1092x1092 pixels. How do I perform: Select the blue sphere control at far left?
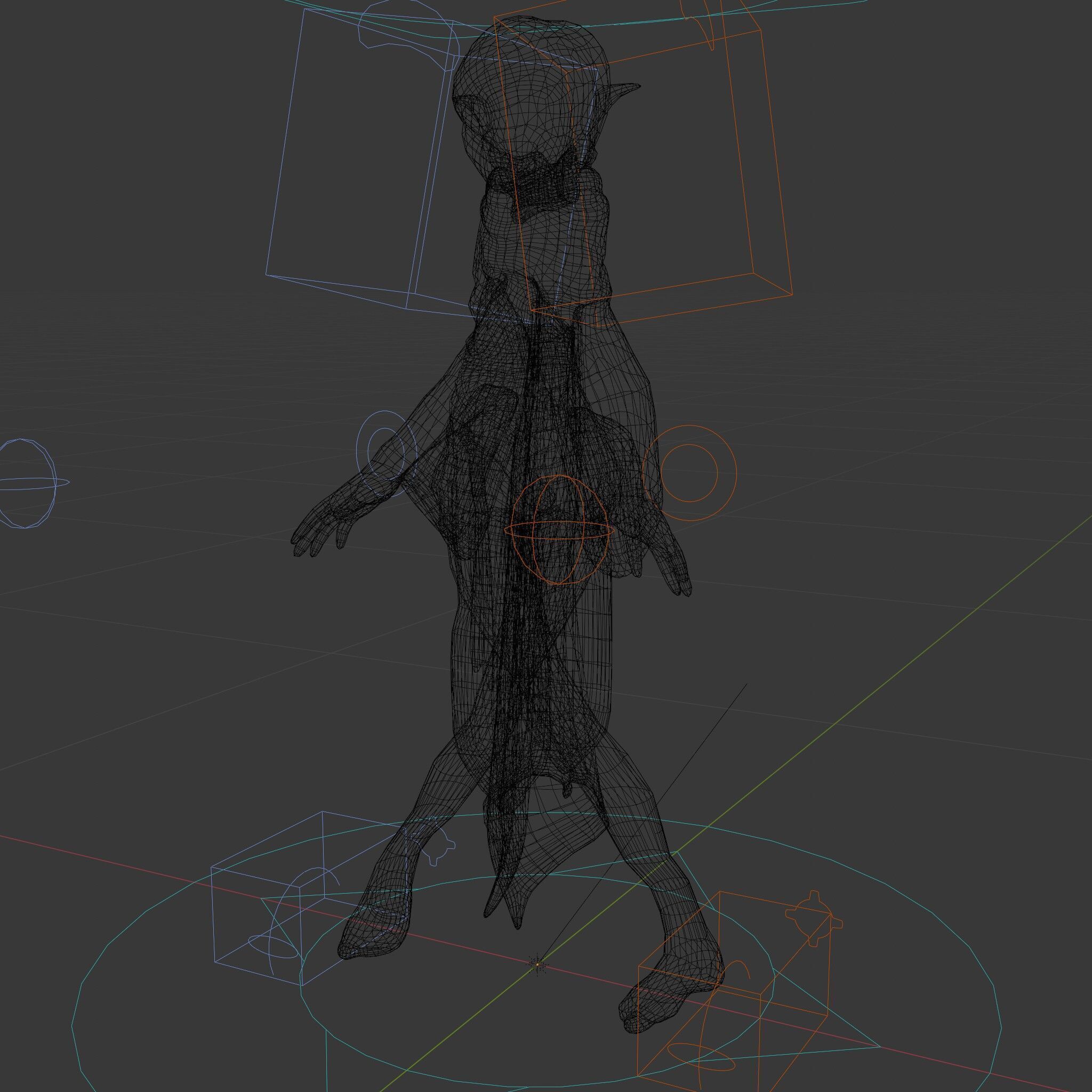tap(27, 483)
